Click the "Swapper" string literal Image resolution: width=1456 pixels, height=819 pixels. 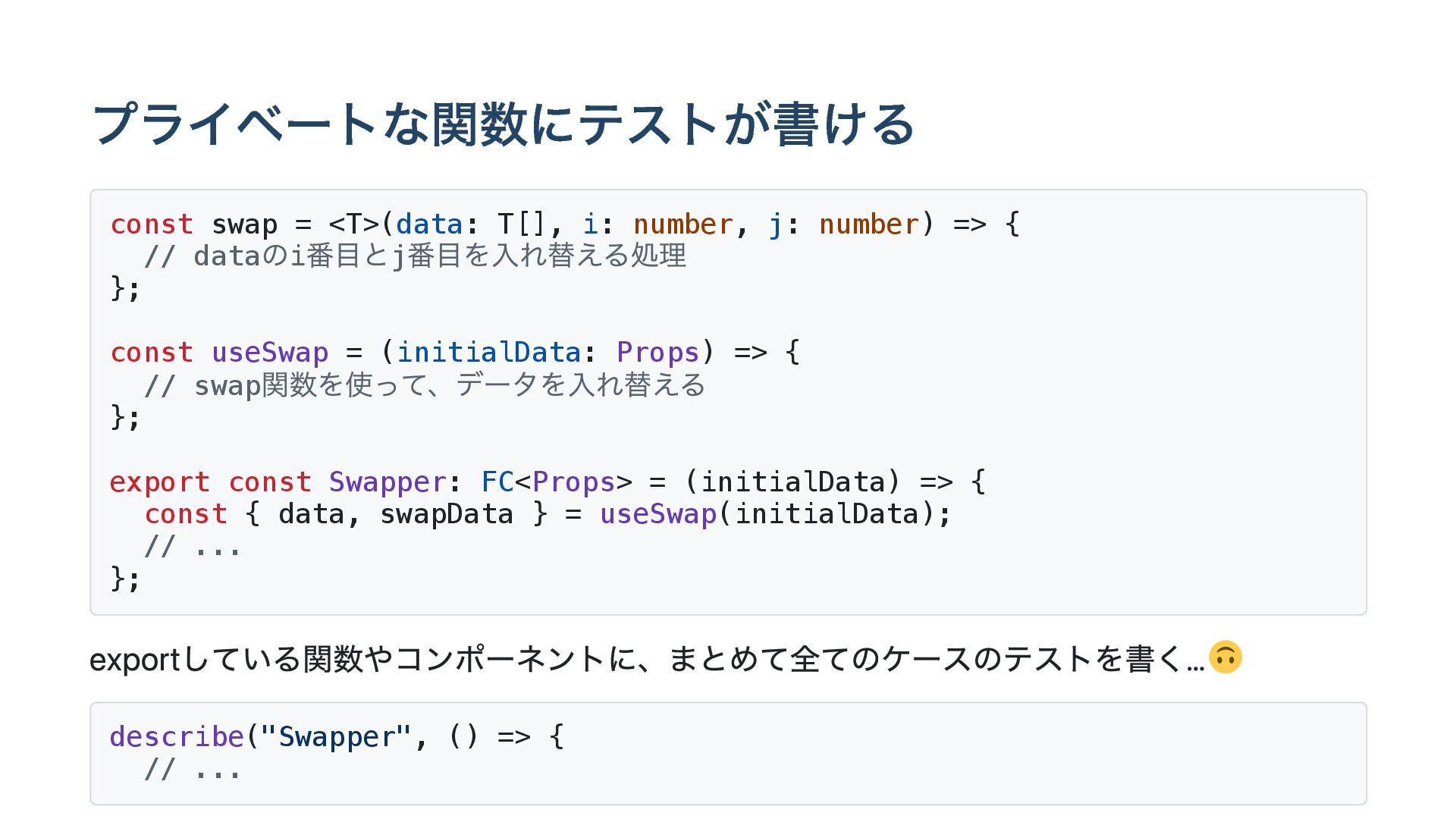pos(335,737)
